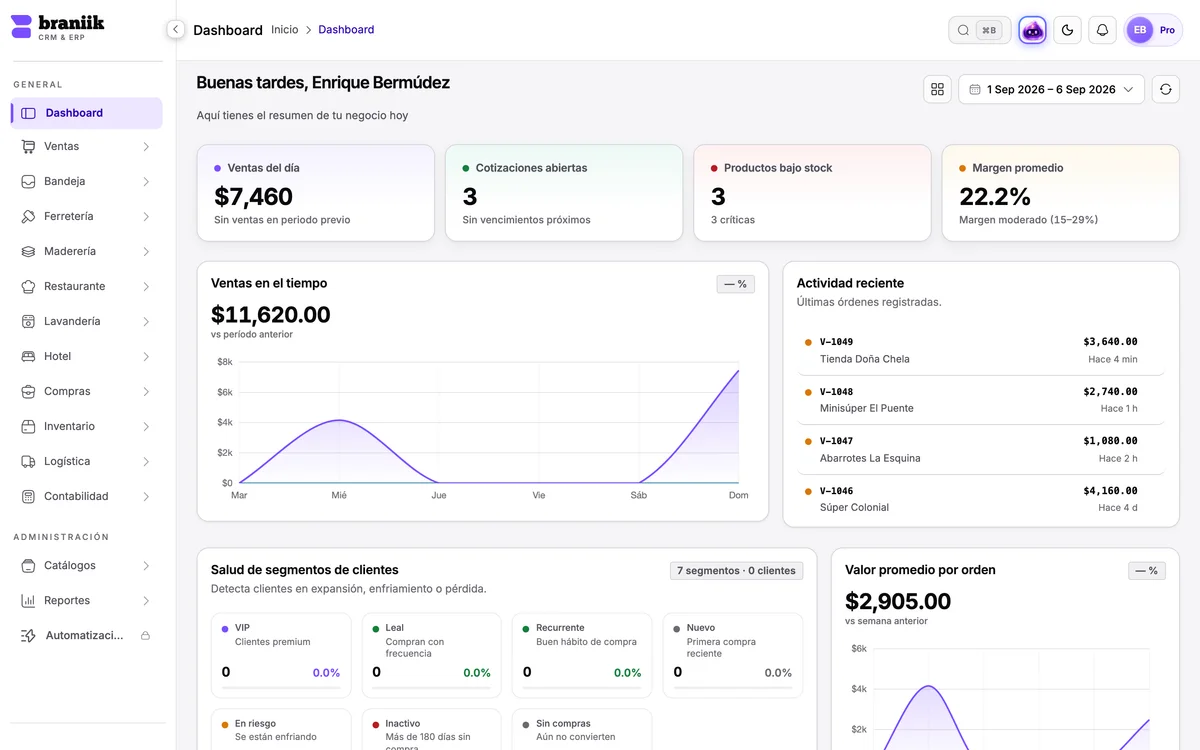Click the Hotel bed icon
Screen dimensions: 1200x750
coord(28,356)
